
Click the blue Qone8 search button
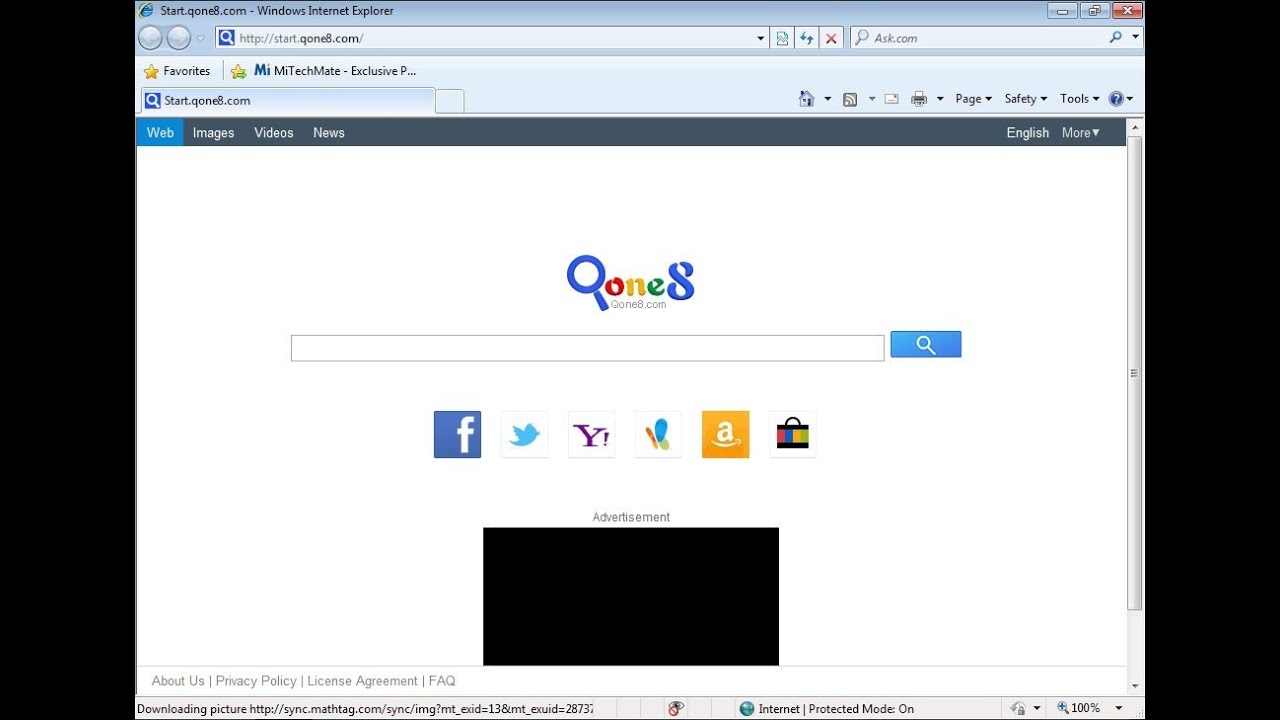coord(926,345)
